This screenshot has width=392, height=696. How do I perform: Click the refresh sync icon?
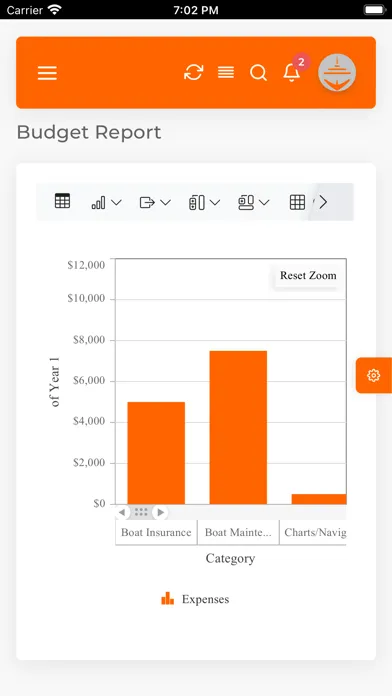(x=194, y=72)
